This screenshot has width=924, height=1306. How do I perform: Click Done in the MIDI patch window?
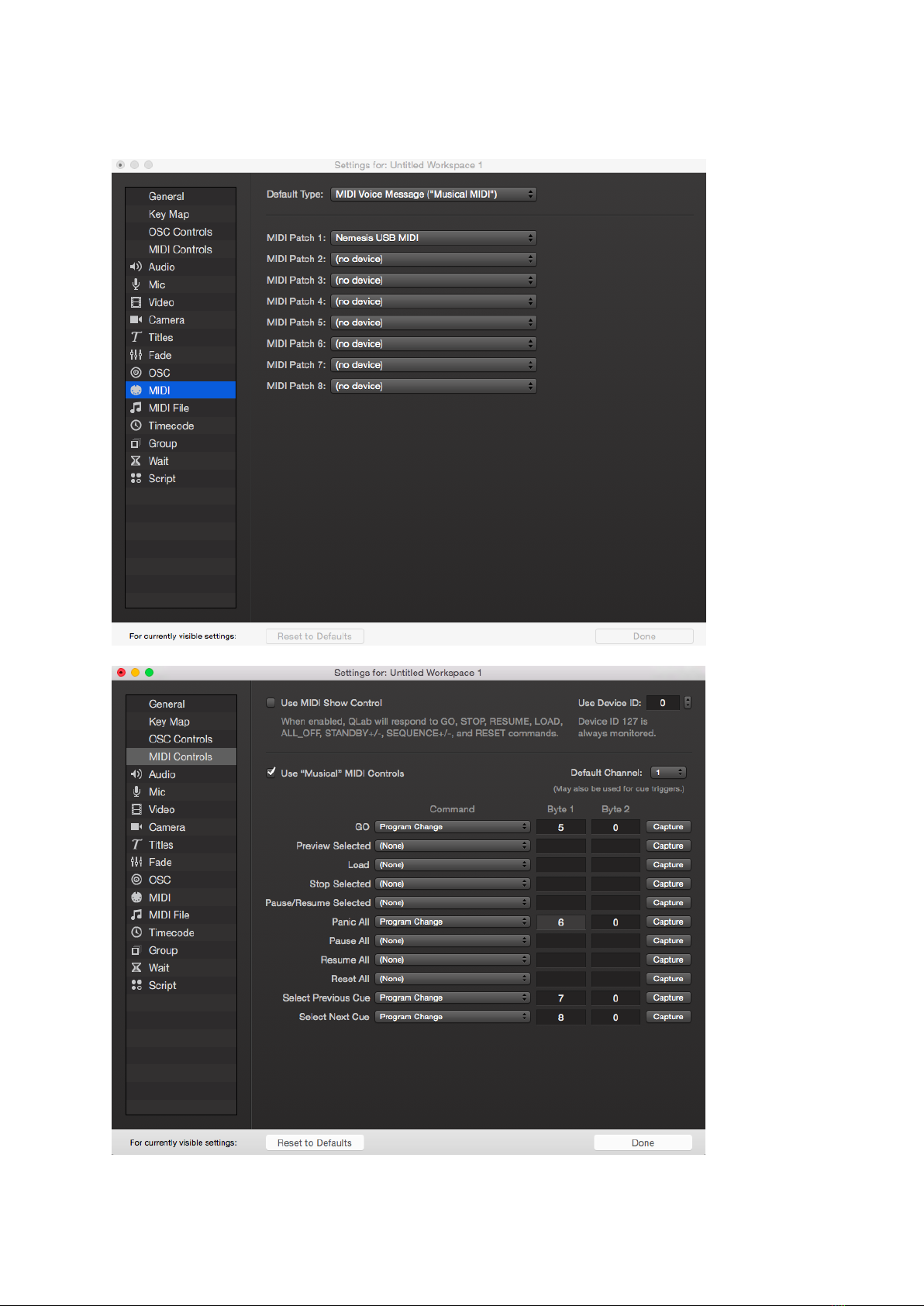(644, 636)
